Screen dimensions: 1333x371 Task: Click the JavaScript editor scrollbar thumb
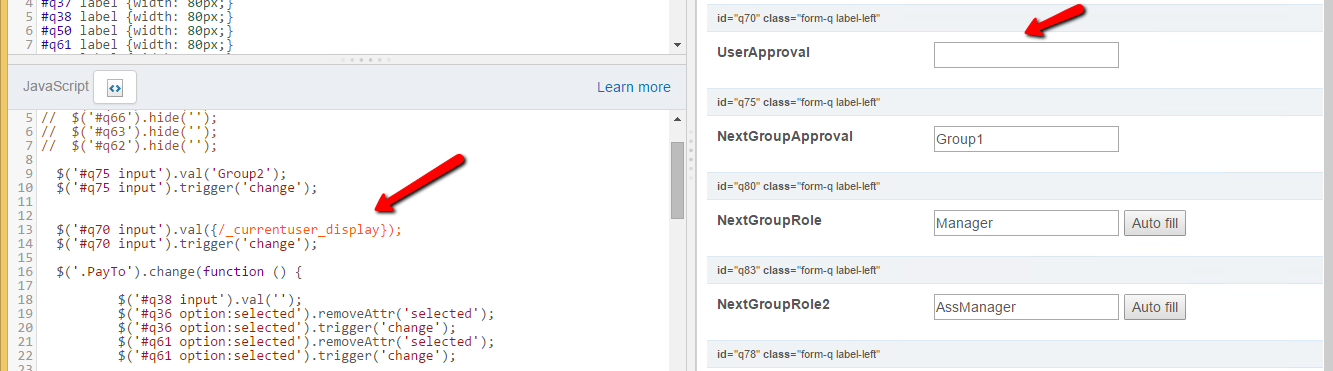(x=677, y=180)
